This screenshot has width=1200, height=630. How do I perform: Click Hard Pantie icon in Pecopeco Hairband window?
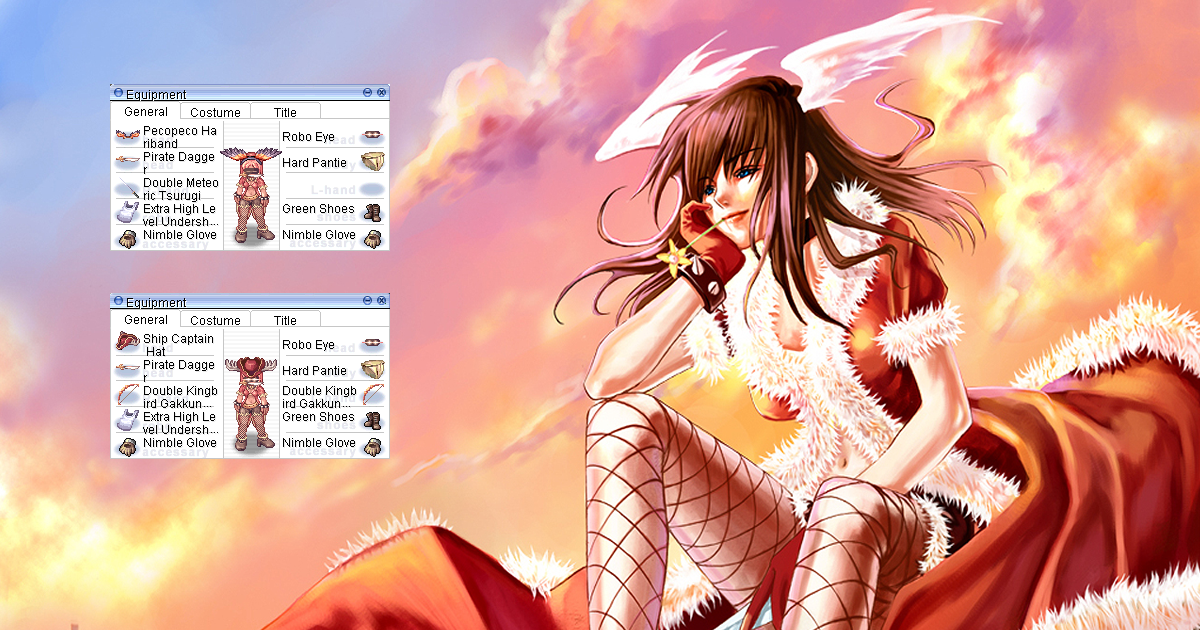click(x=373, y=161)
